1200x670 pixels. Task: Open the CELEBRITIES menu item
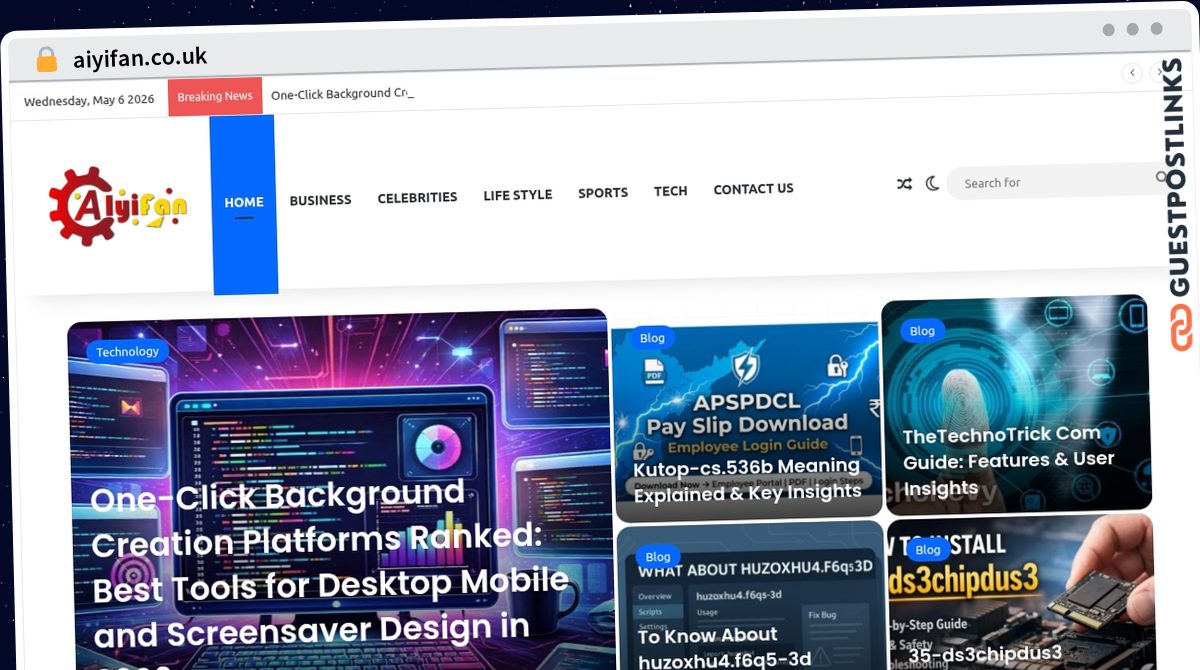(417, 198)
